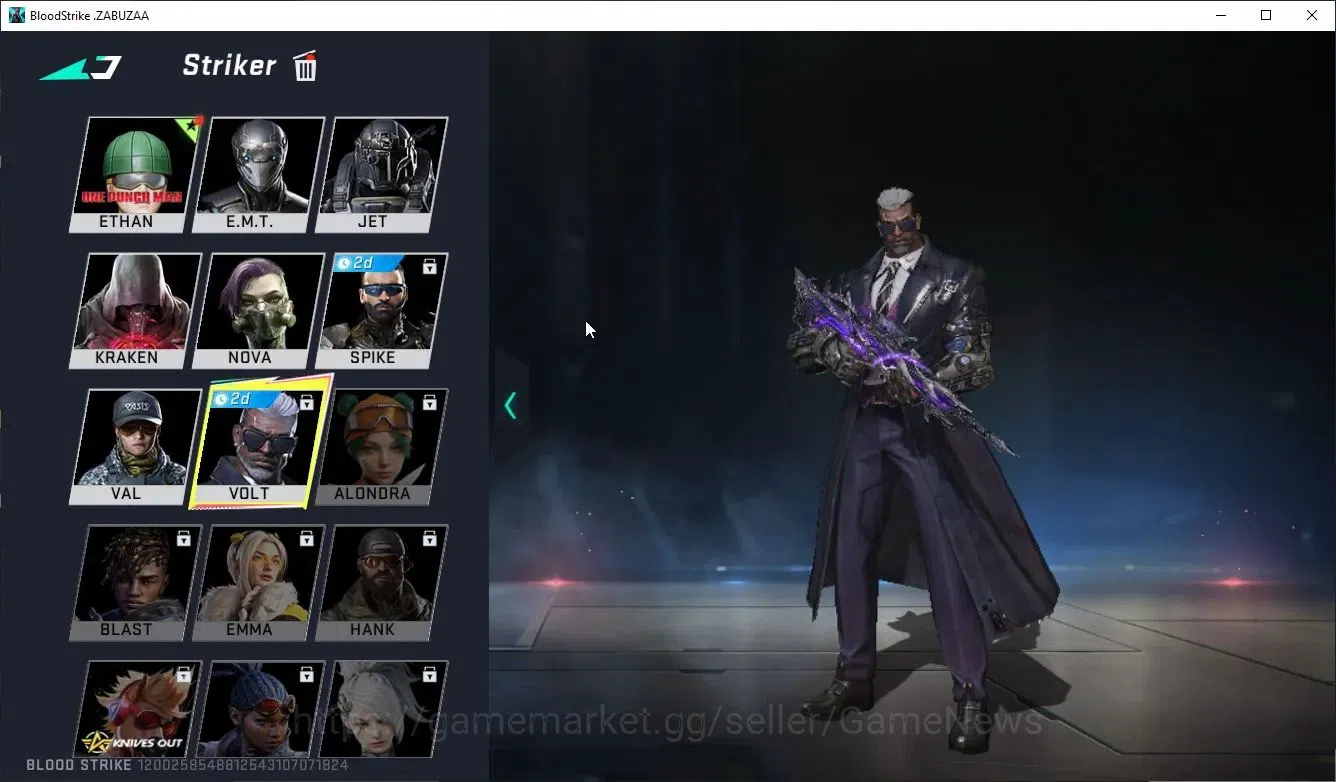Click the highlighted VOLT striker card
Image resolution: width=1336 pixels, height=782 pixels.
[260, 442]
